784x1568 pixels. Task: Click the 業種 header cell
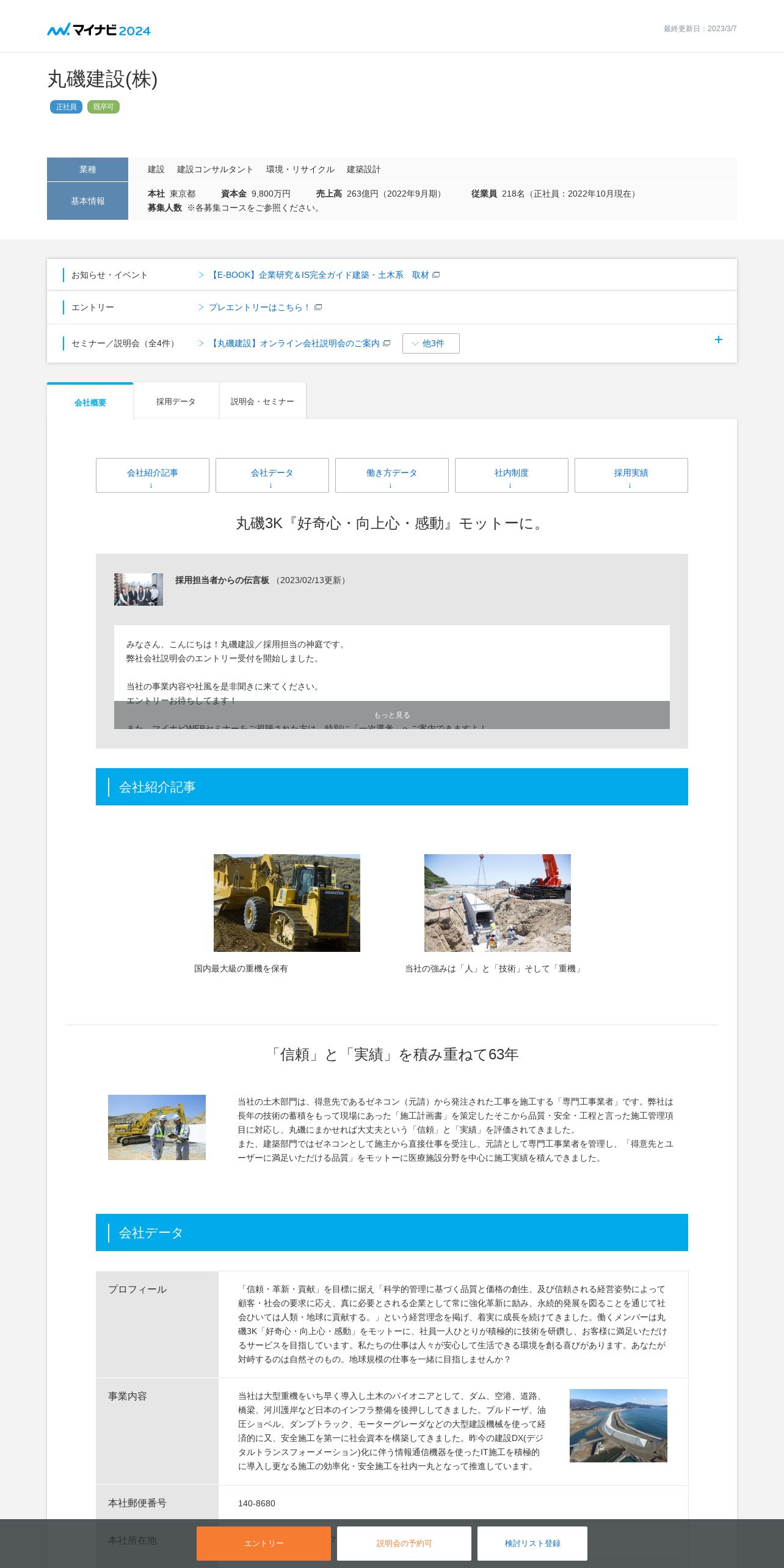click(87, 169)
